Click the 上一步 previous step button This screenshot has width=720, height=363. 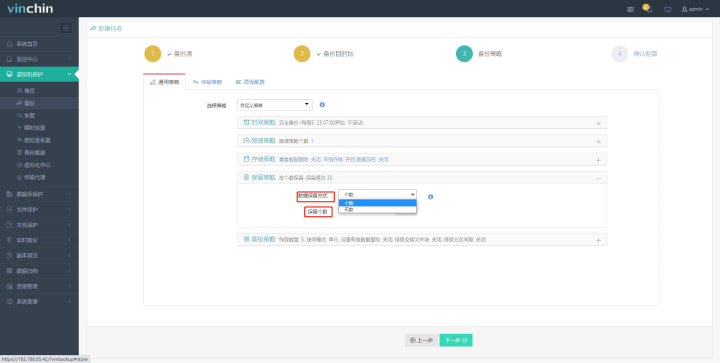421,340
